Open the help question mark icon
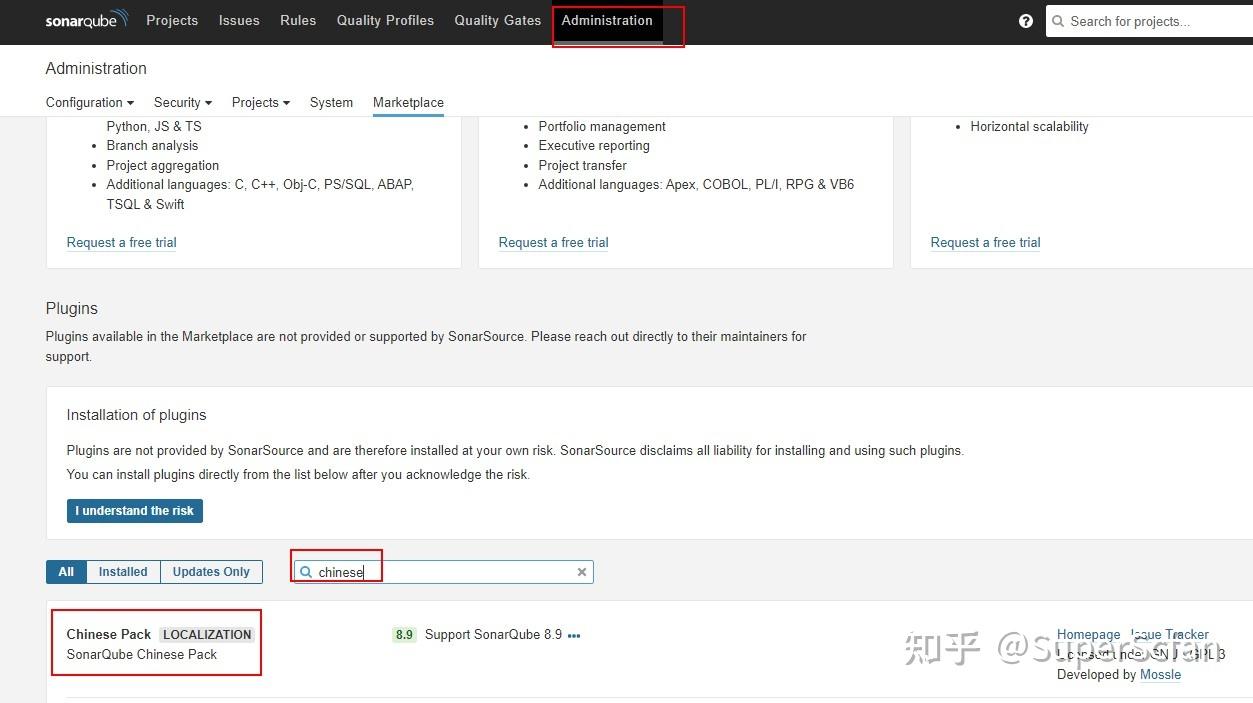The width and height of the screenshot is (1253, 703). coord(1026,21)
